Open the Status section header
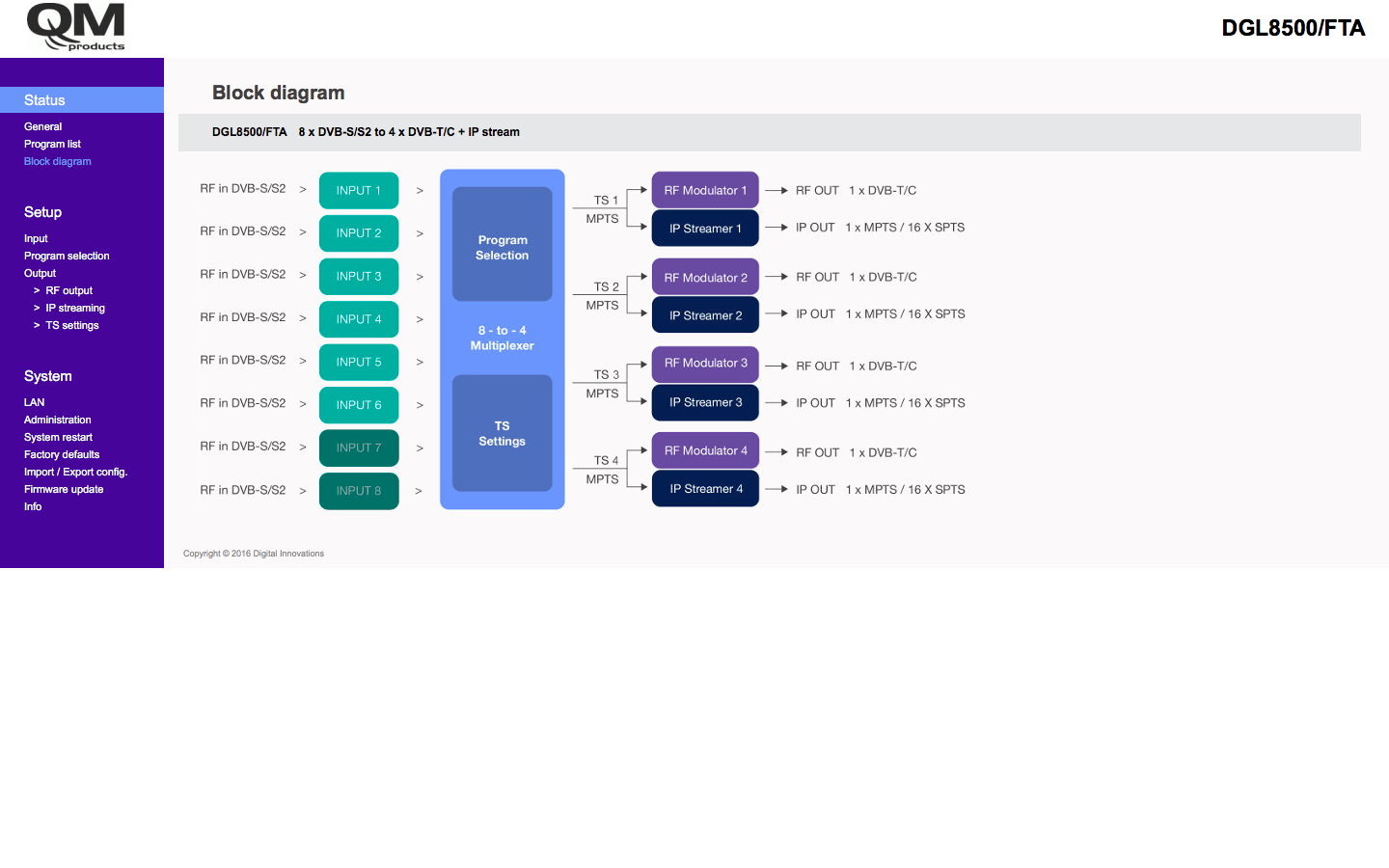 pyautogui.click(x=44, y=100)
